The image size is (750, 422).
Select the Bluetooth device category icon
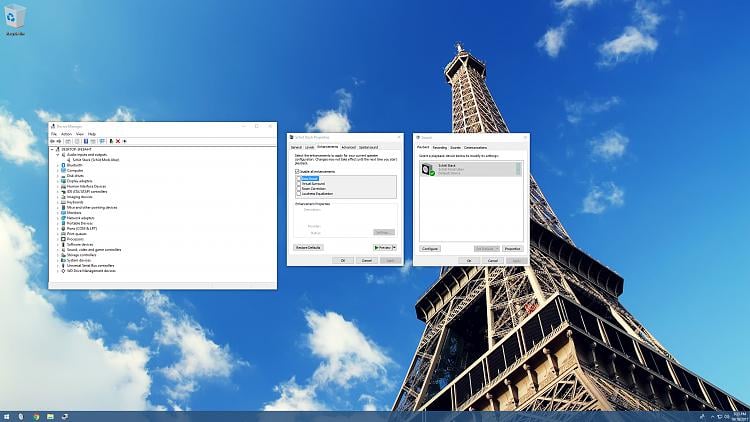point(64,165)
